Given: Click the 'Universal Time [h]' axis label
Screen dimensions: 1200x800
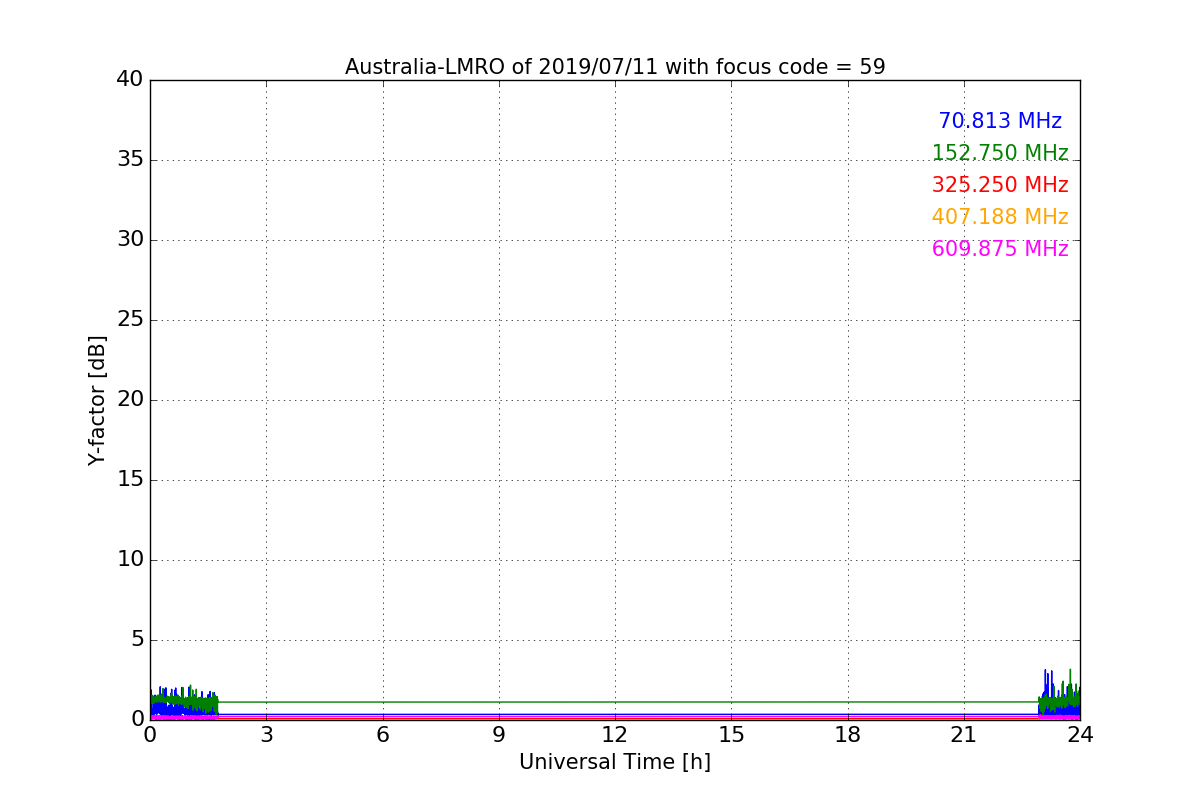Looking at the screenshot, I should (x=615, y=762).
